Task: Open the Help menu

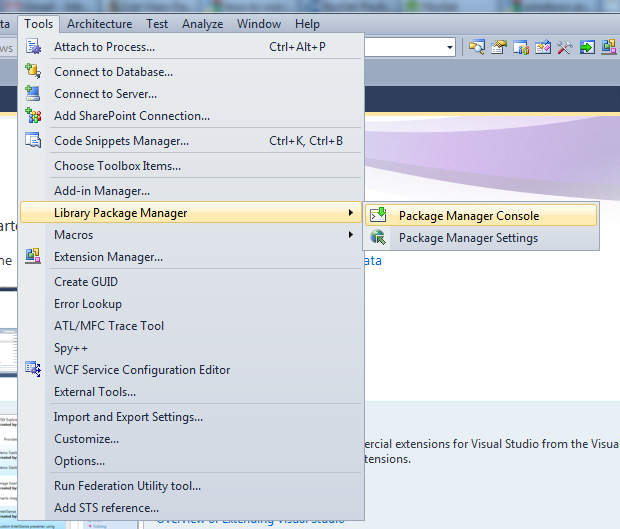Action: click(307, 24)
